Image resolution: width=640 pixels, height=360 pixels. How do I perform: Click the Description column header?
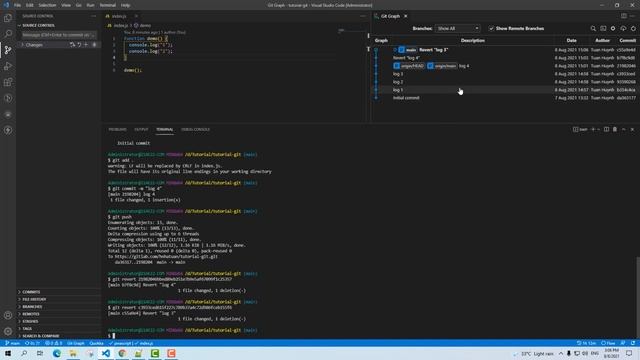click(473, 40)
